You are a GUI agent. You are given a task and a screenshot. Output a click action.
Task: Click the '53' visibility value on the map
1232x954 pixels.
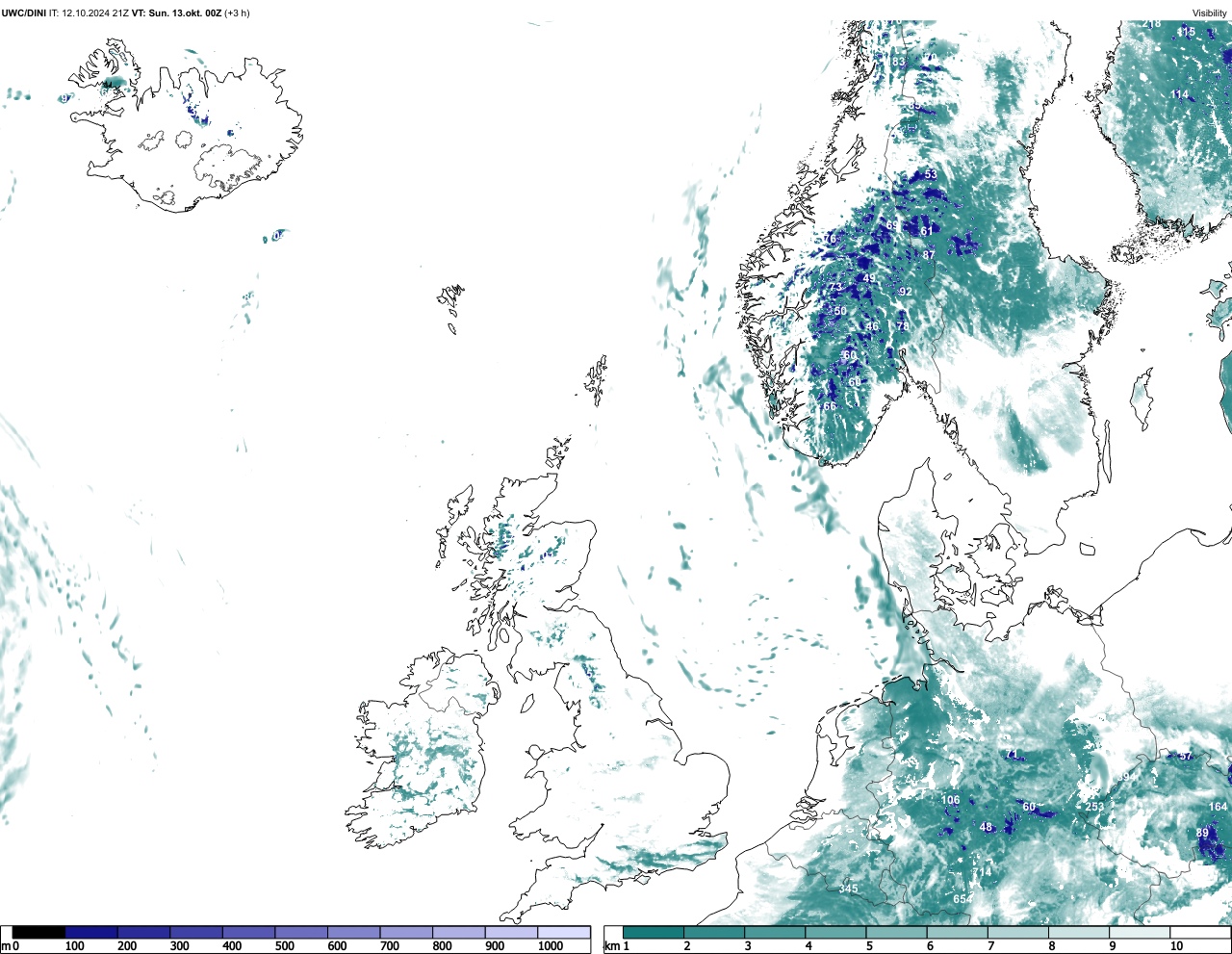click(x=930, y=174)
